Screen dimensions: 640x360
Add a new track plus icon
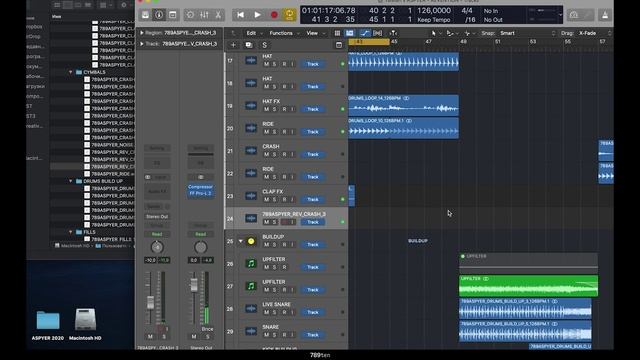(x=233, y=45)
